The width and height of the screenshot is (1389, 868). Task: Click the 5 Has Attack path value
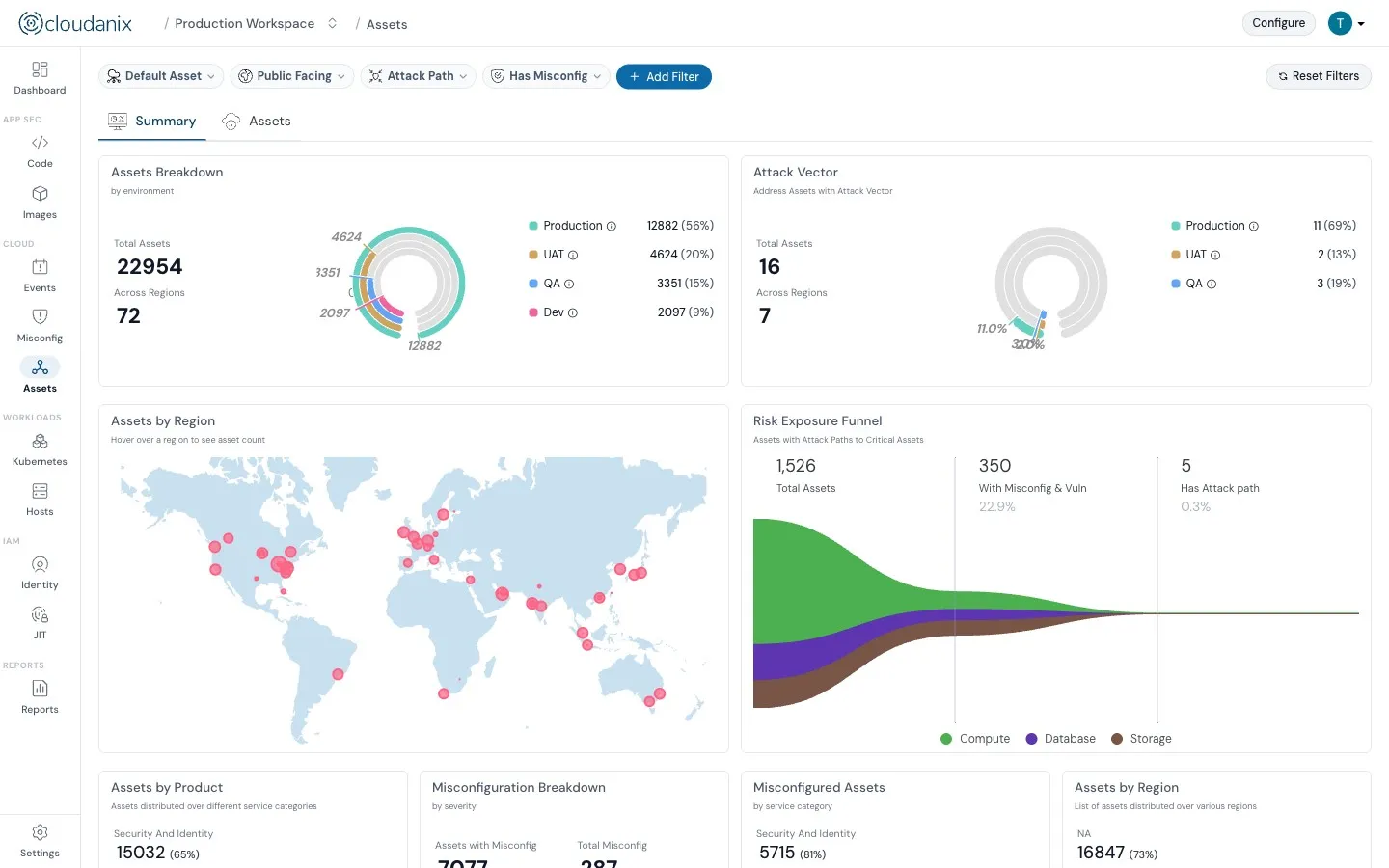click(x=1185, y=466)
